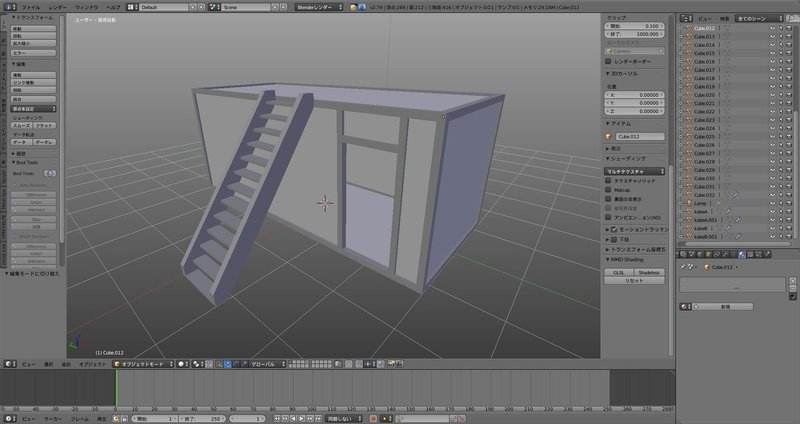Click the Smooth shading button

pos(21,125)
